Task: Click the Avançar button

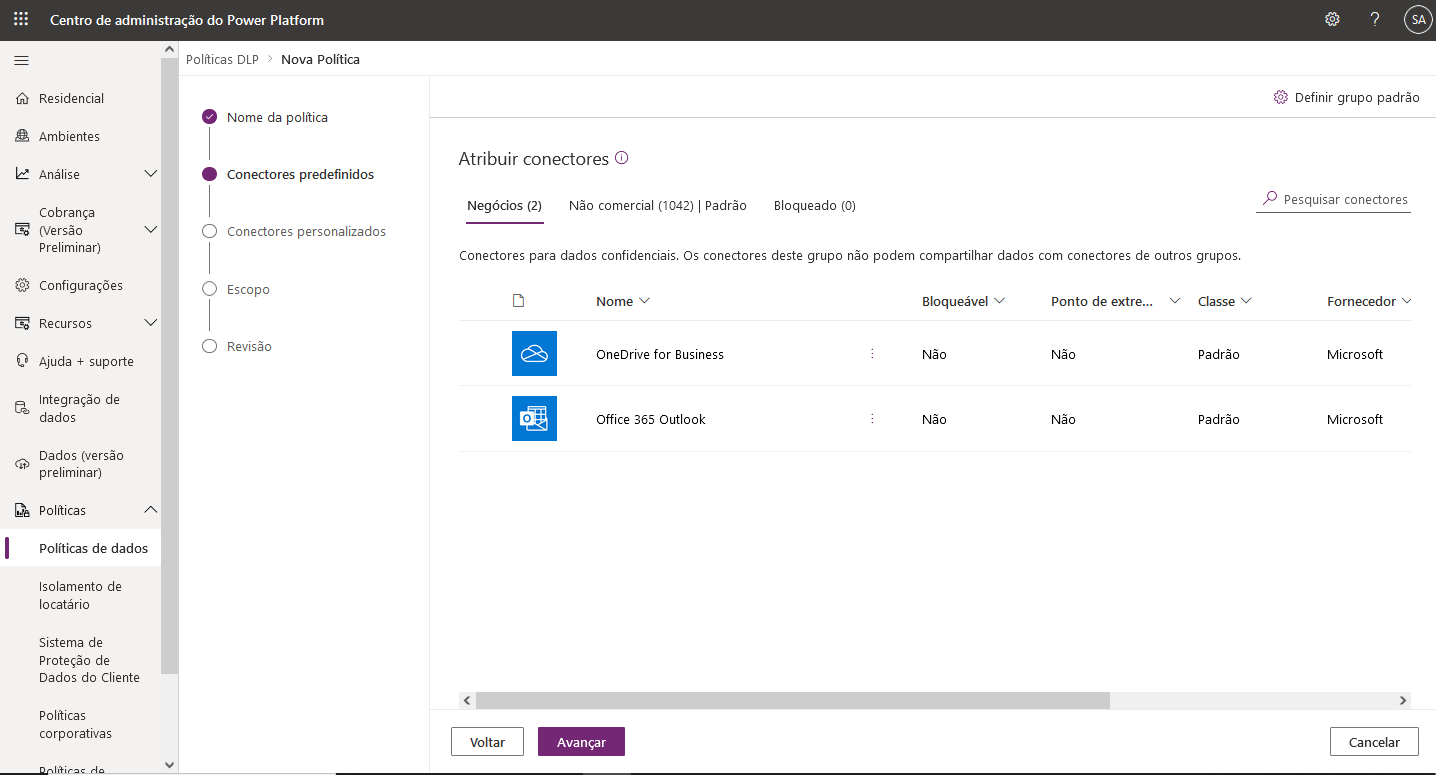Action: click(581, 742)
